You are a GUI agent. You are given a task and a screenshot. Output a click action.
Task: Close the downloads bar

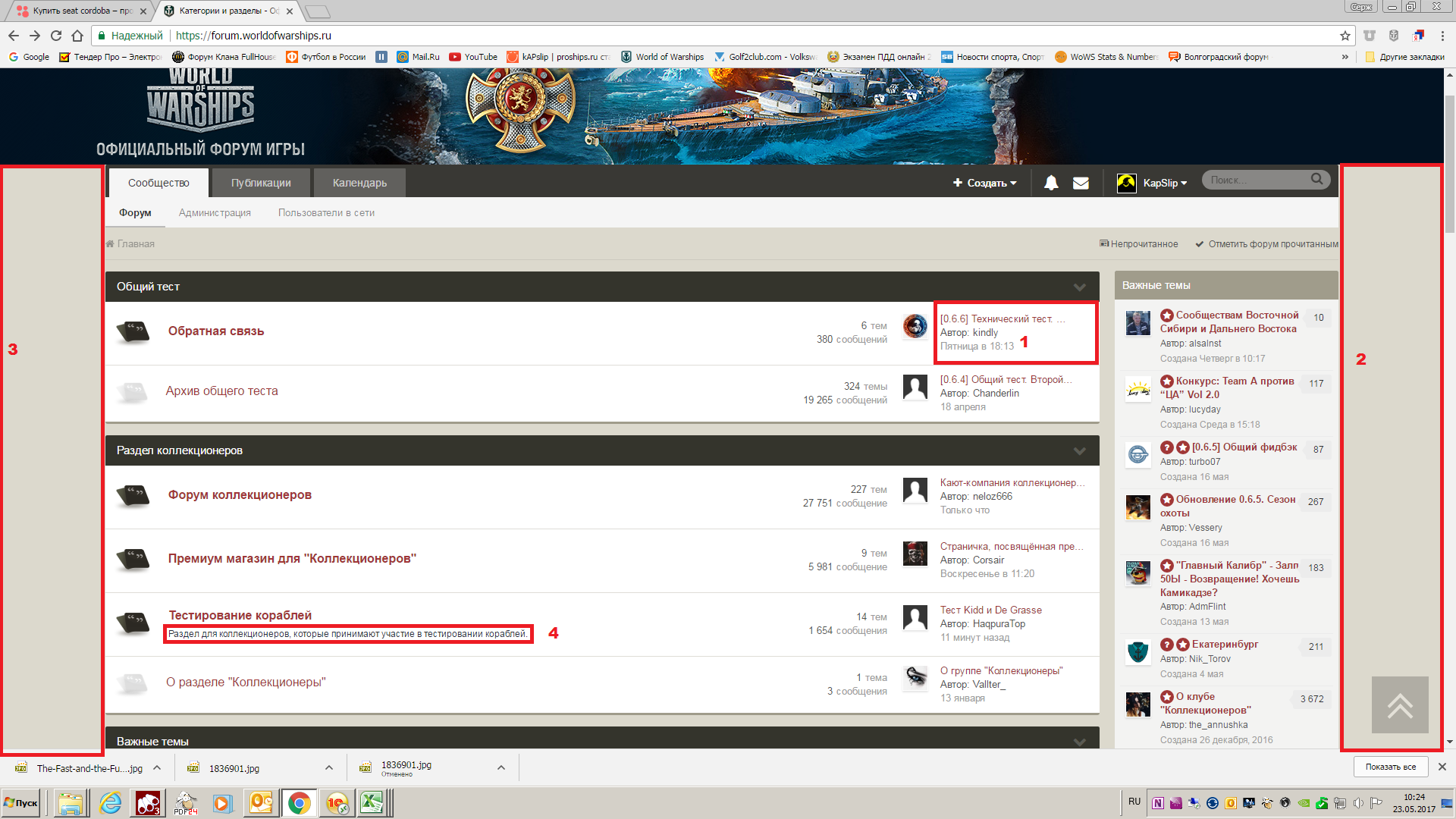tap(1442, 767)
